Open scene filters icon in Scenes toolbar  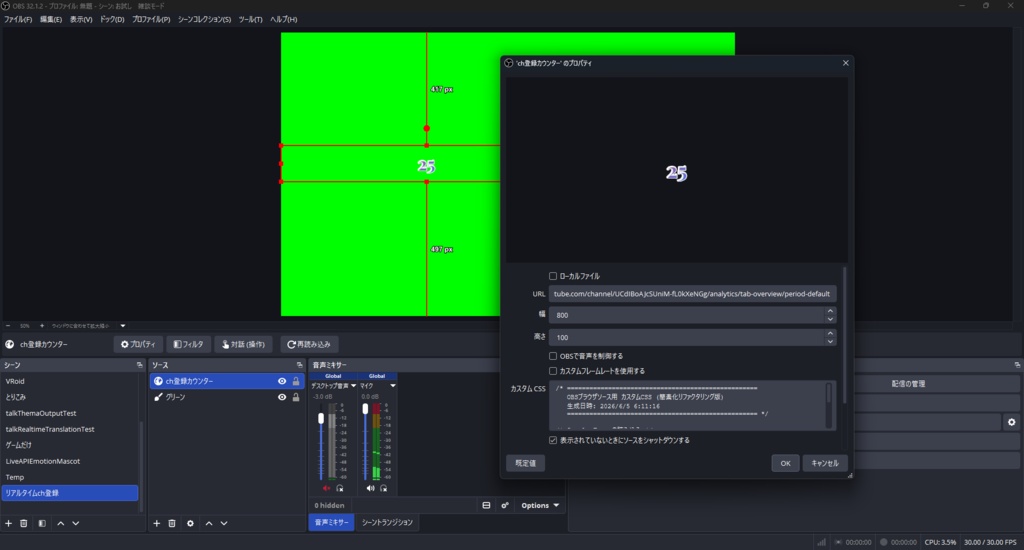tap(42, 523)
